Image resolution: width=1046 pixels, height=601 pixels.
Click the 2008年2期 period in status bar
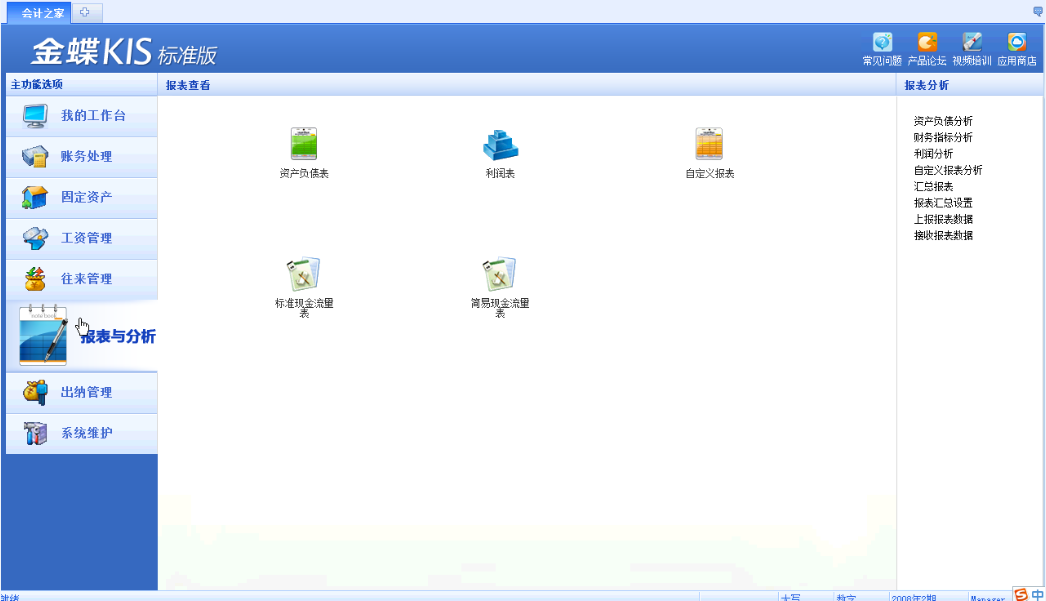914,598
